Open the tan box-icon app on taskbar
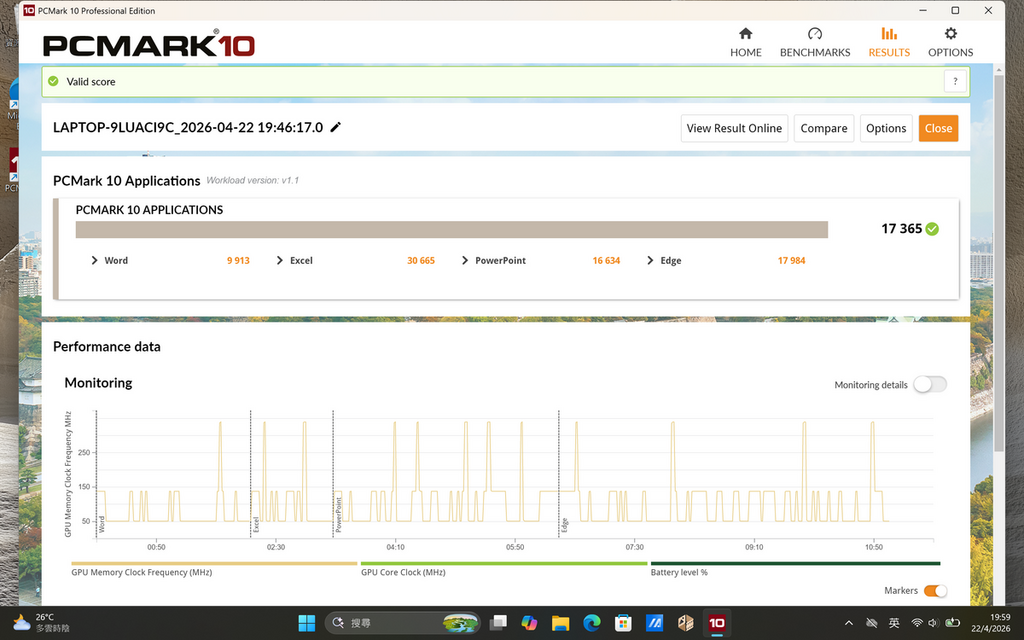The height and width of the screenshot is (640, 1024). (x=685, y=623)
